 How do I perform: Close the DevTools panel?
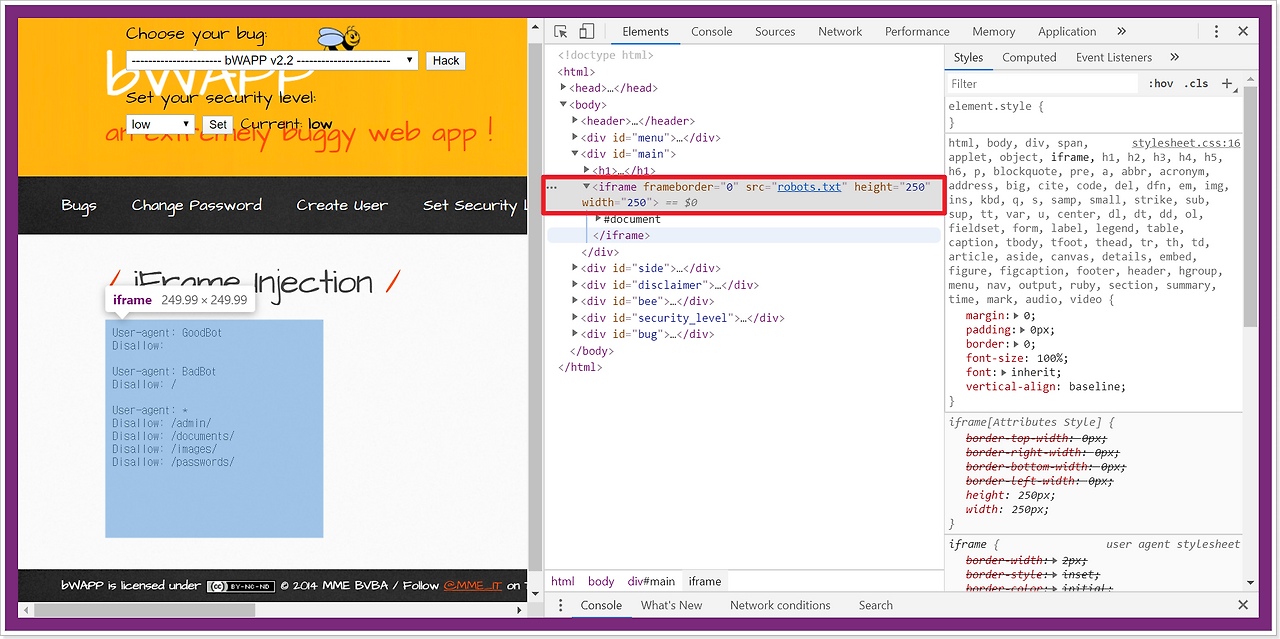pos(1243,32)
